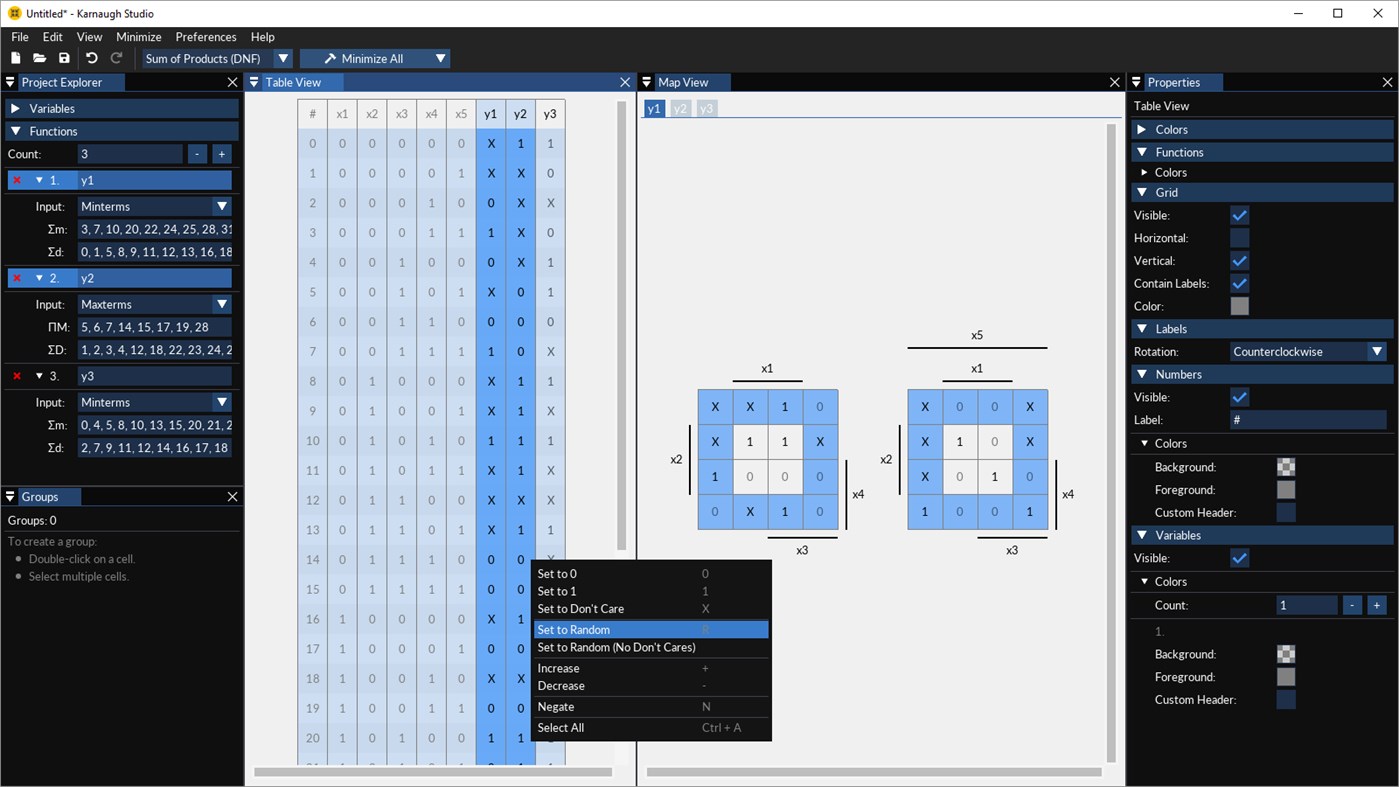Undo the last change
The width and height of the screenshot is (1399, 787).
point(91,58)
